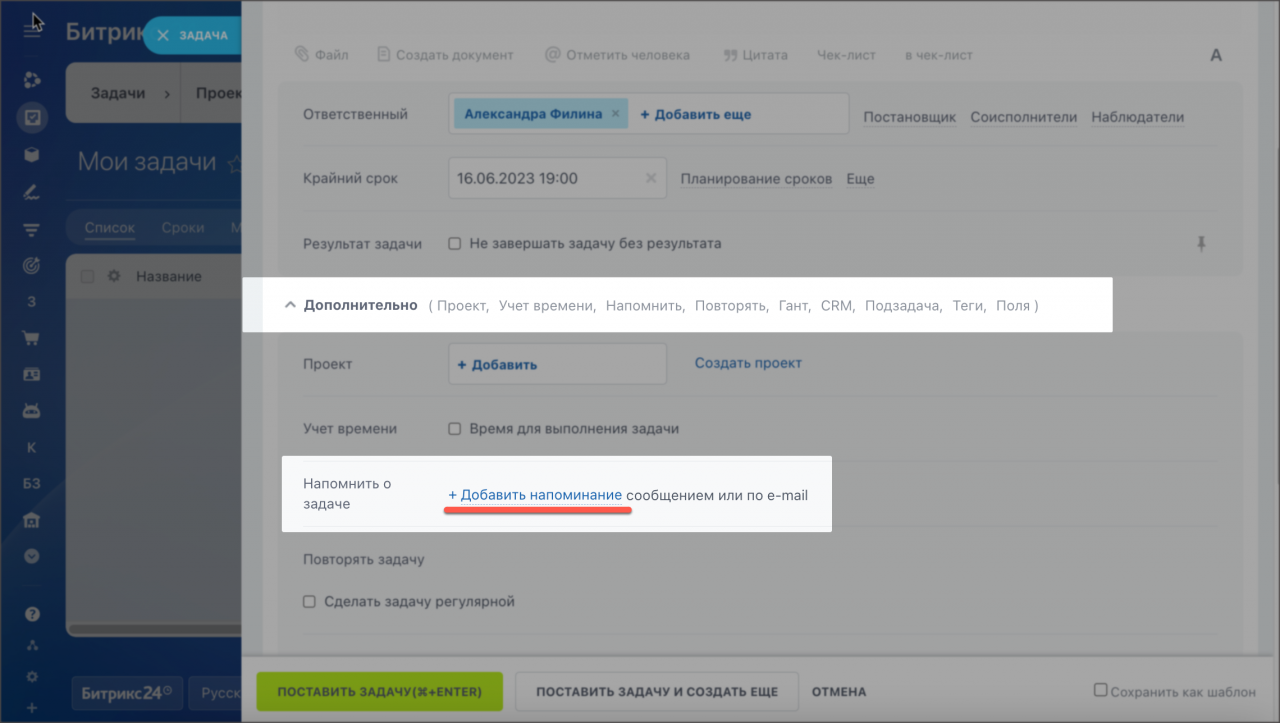Open Задачи tab in background page
The width and height of the screenshot is (1280, 723).
tap(118, 93)
